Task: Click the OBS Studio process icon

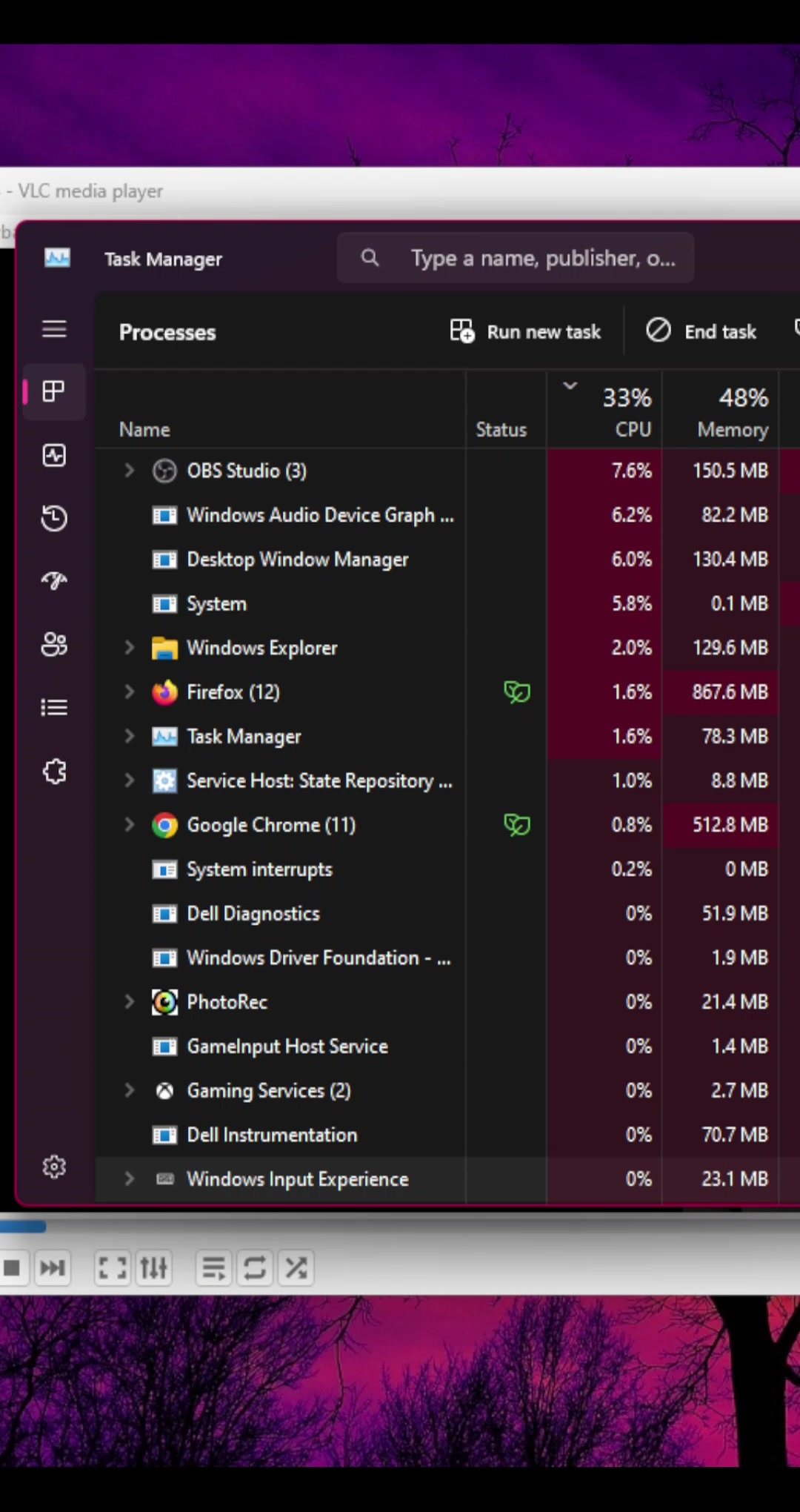Action: 164,471
